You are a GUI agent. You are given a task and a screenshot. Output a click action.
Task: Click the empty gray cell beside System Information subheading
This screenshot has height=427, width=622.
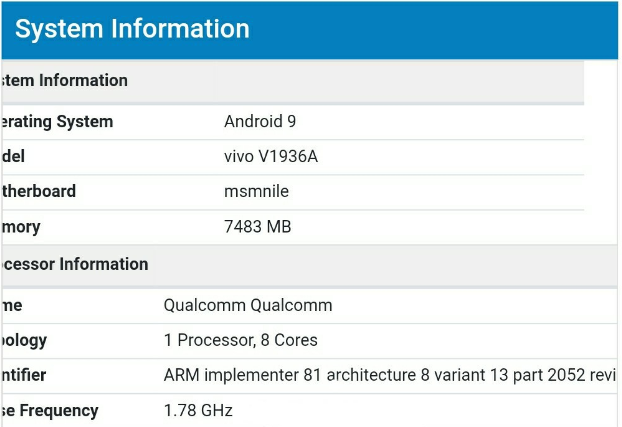400,81
